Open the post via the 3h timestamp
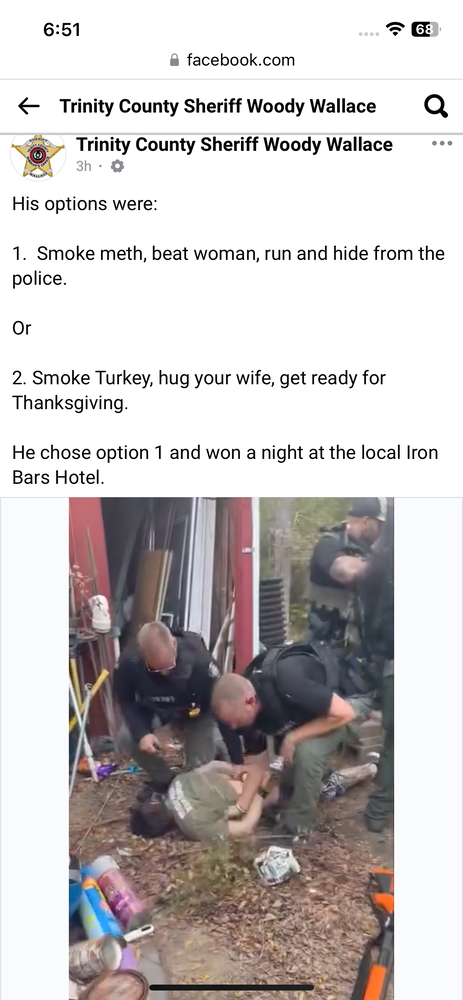463x1000 pixels. pyautogui.click(x=84, y=166)
